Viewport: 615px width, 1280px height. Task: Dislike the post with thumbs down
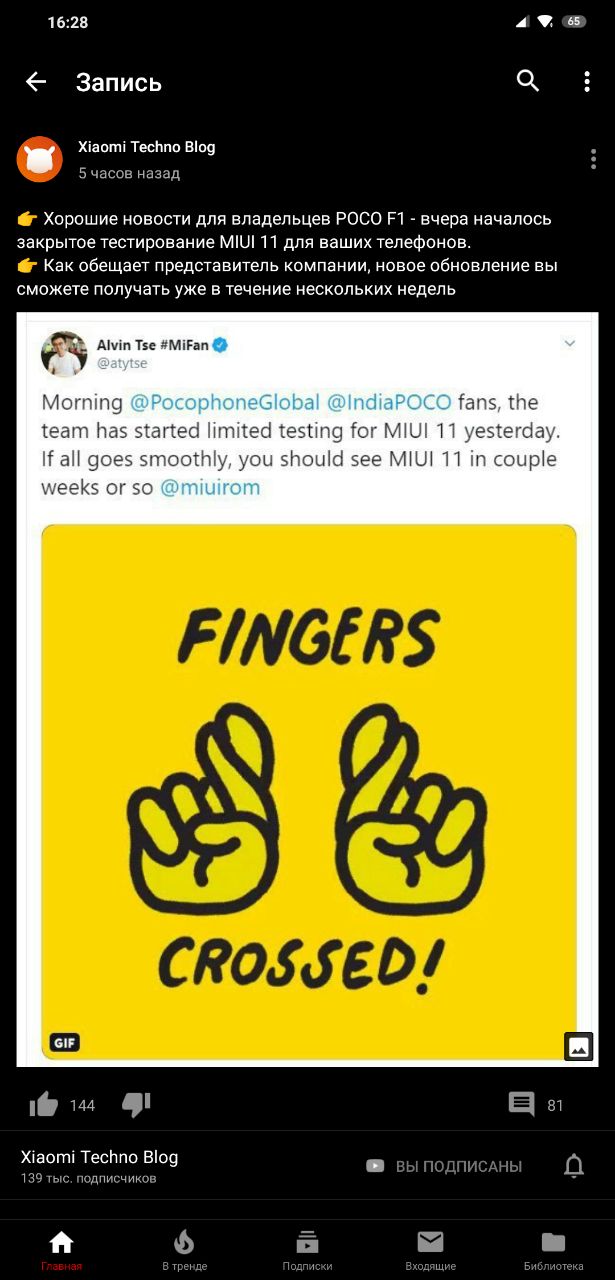pyautogui.click(x=136, y=1104)
